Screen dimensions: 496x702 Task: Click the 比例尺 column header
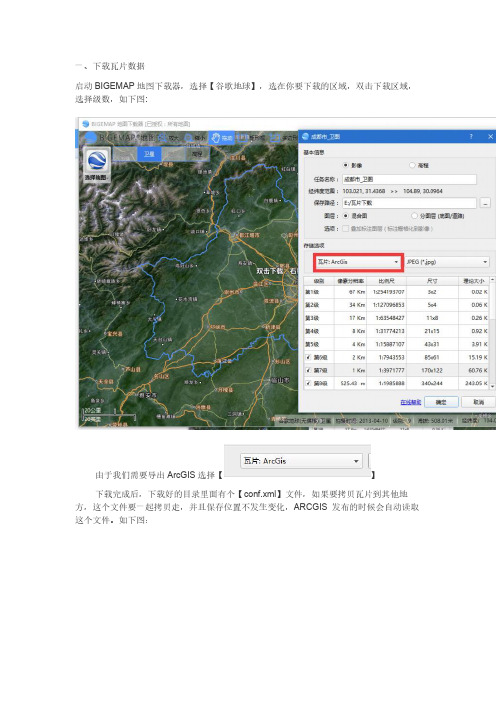387,281
